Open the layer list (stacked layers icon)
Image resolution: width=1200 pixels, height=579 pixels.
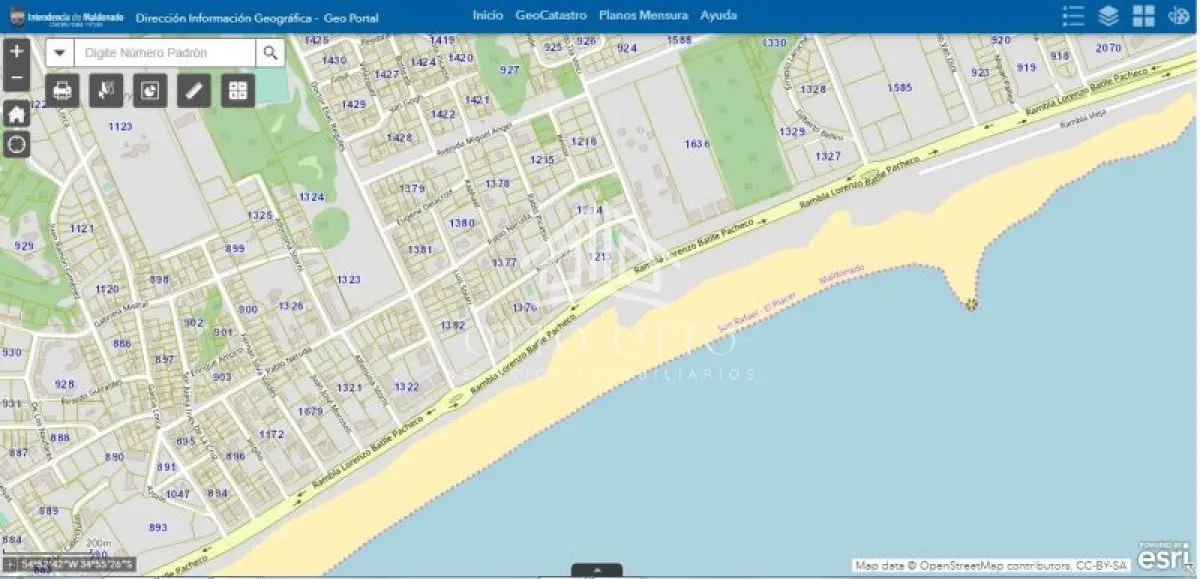coord(1108,16)
